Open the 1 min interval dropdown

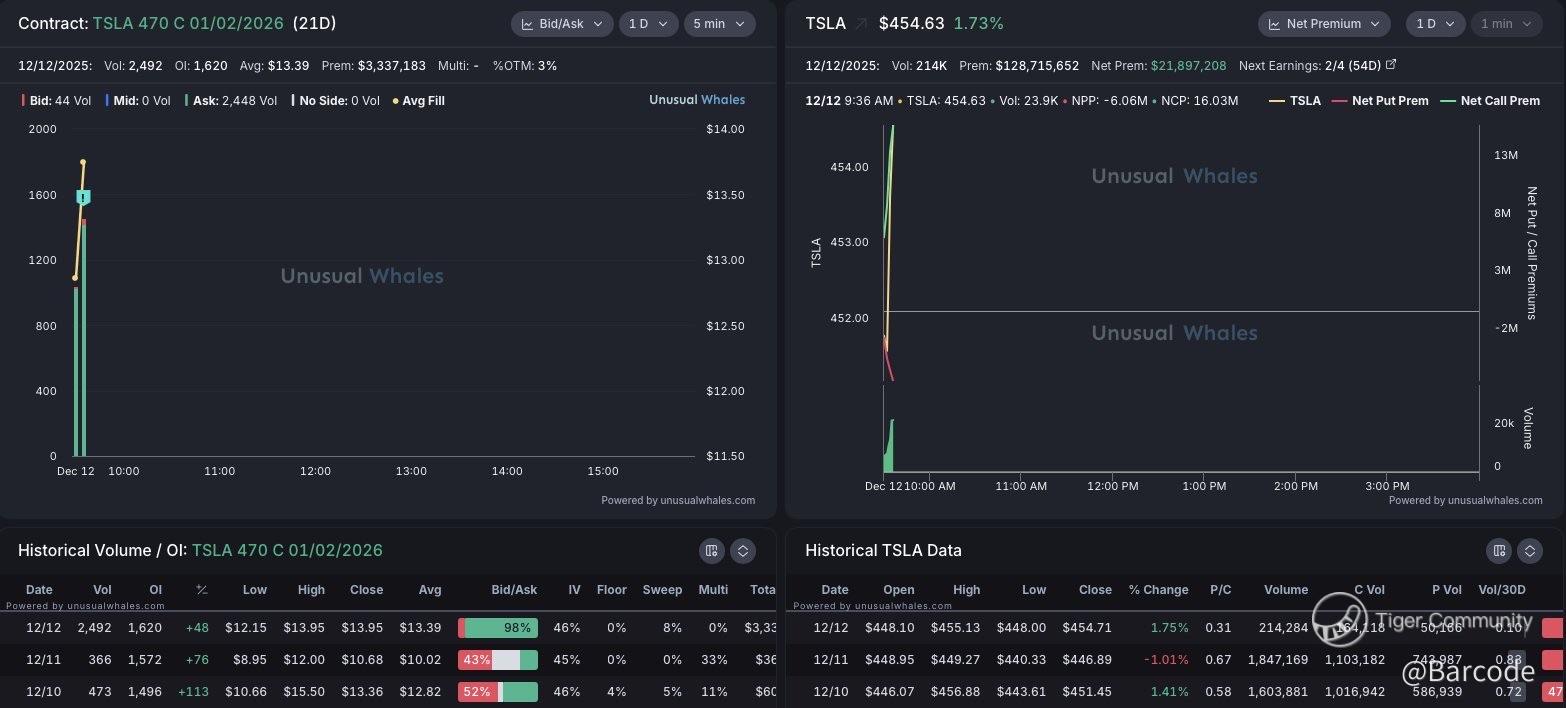1506,23
